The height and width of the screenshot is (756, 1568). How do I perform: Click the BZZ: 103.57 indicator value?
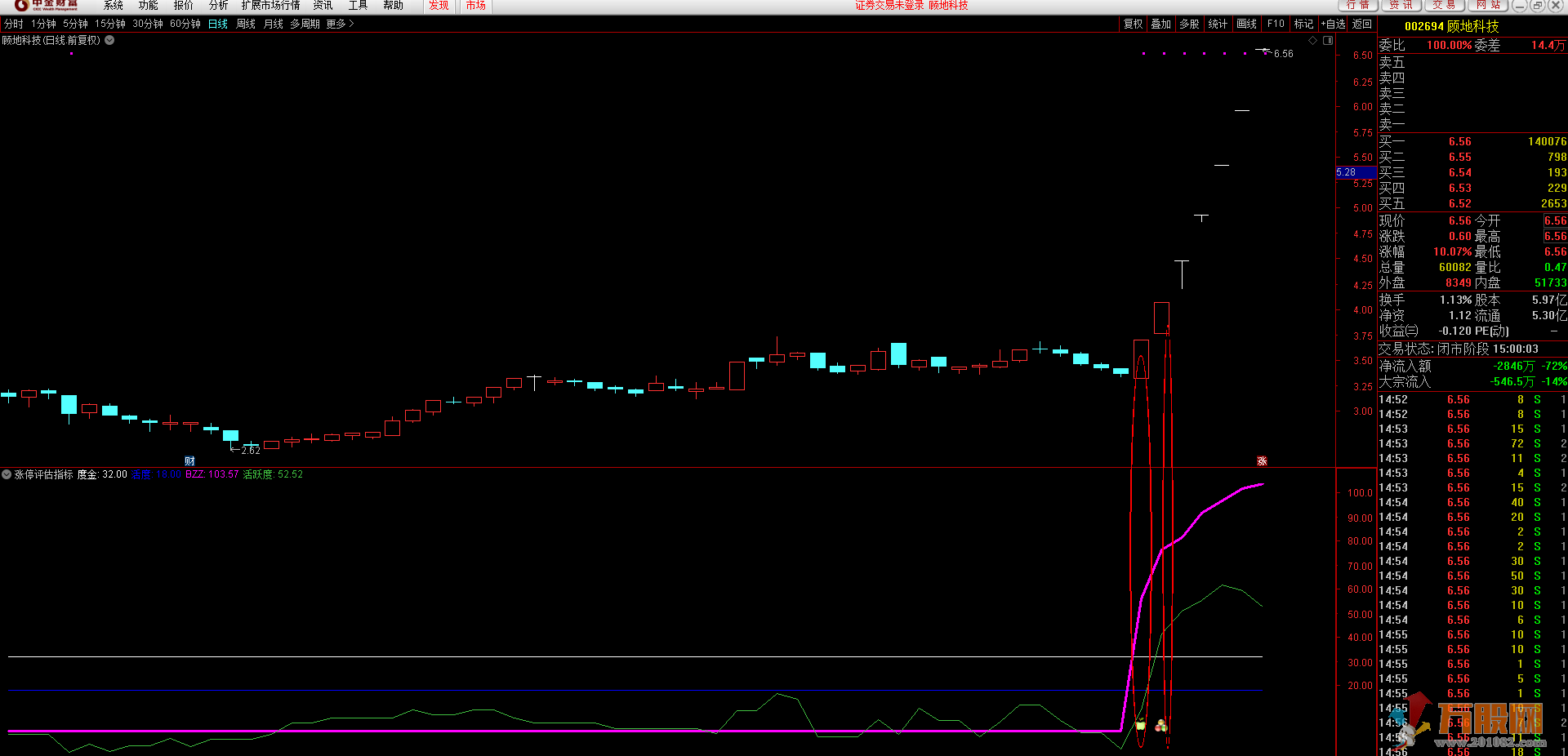pyautogui.click(x=212, y=474)
